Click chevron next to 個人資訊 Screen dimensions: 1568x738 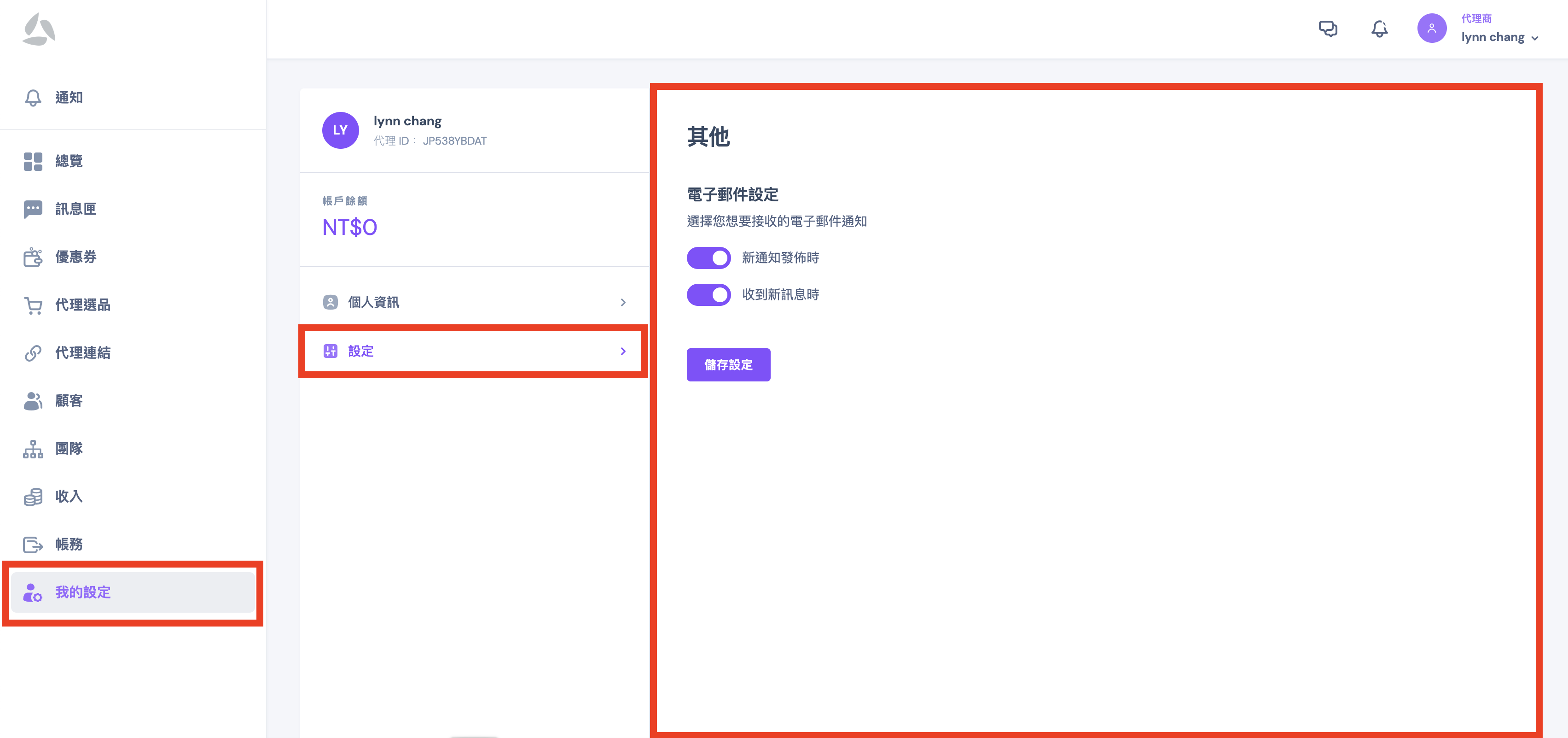623,303
